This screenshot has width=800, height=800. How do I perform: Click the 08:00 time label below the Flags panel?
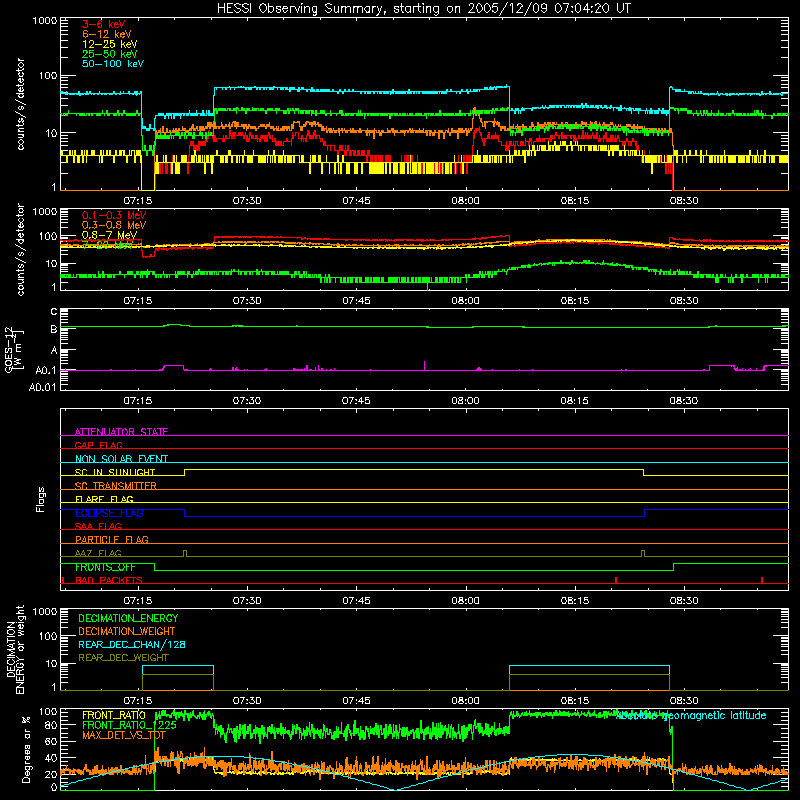tap(465, 601)
